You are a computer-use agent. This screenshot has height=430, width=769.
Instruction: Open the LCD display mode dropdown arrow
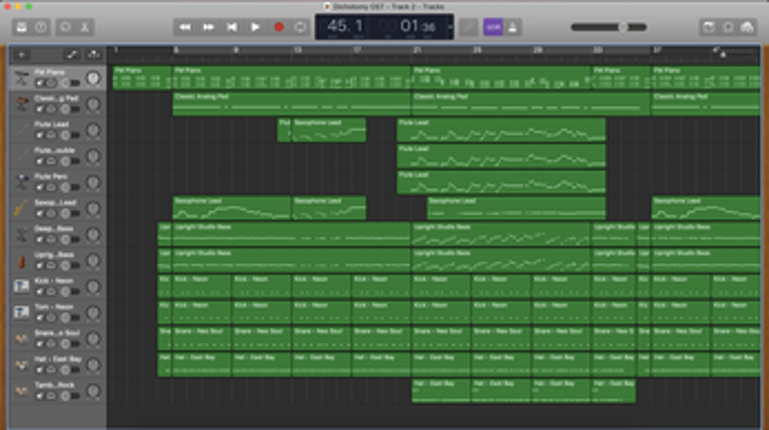point(450,27)
